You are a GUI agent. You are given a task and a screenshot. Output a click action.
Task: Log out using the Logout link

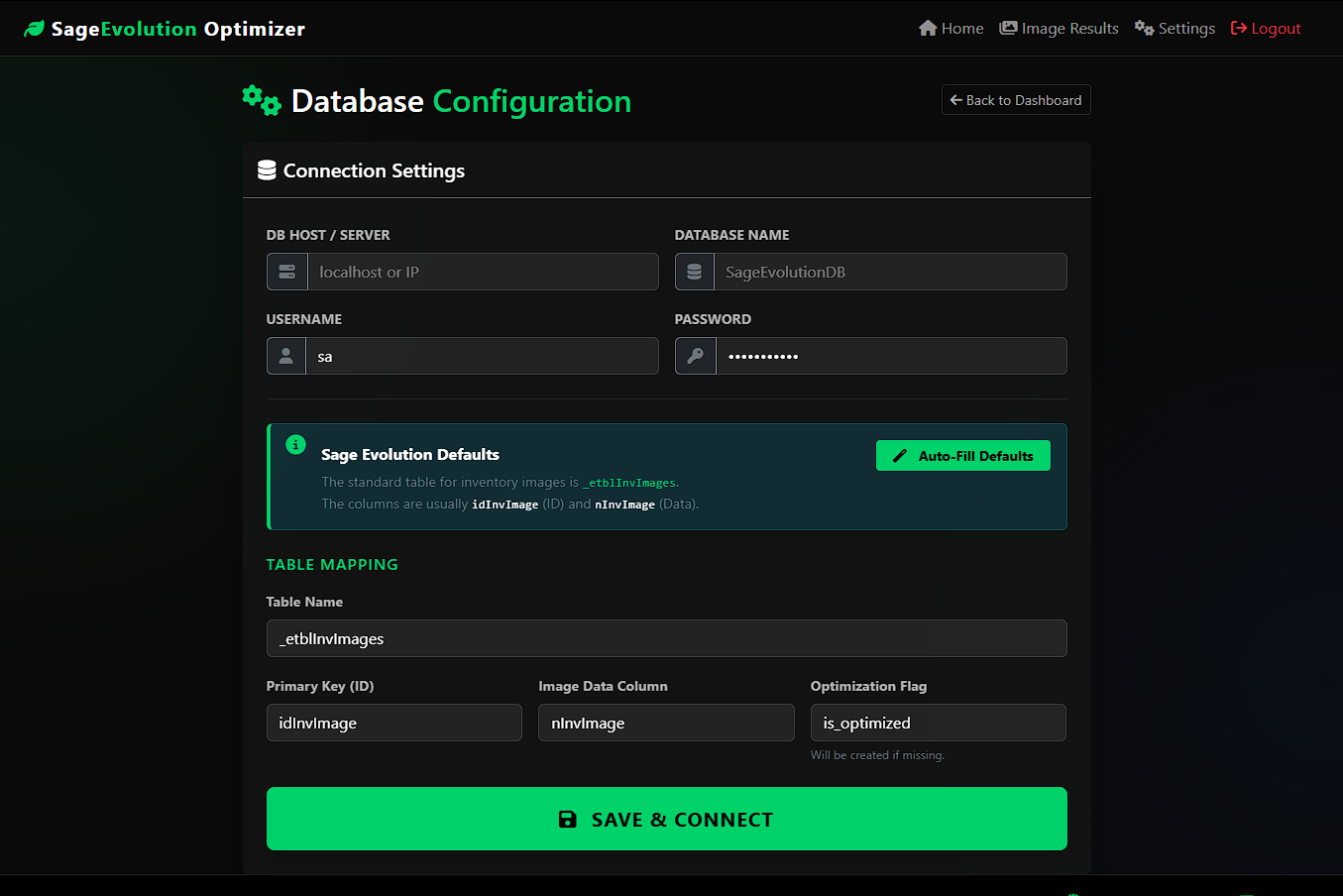tap(1266, 29)
